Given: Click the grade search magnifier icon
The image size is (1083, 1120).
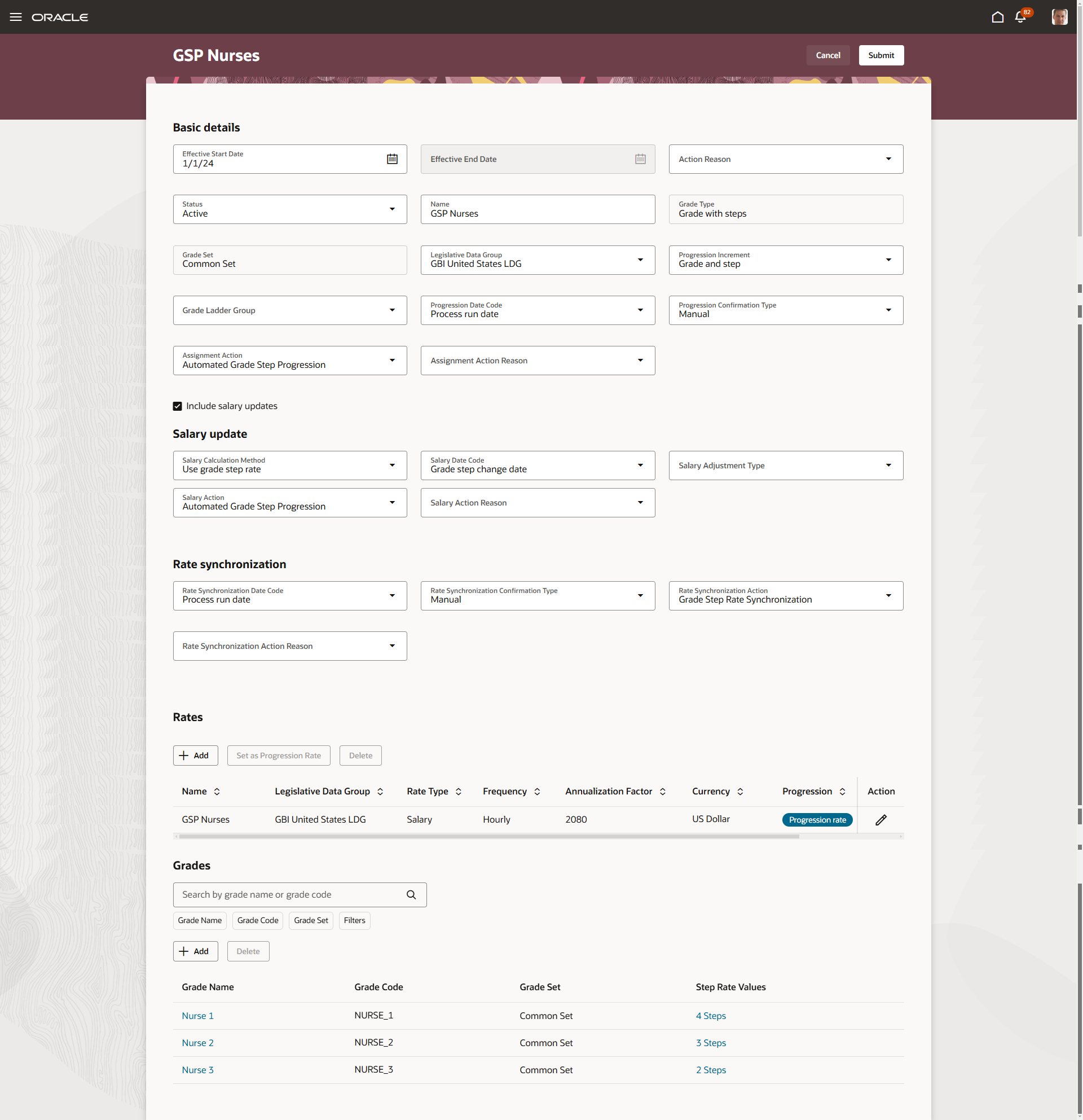Looking at the screenshot, I should coord(411,894).
